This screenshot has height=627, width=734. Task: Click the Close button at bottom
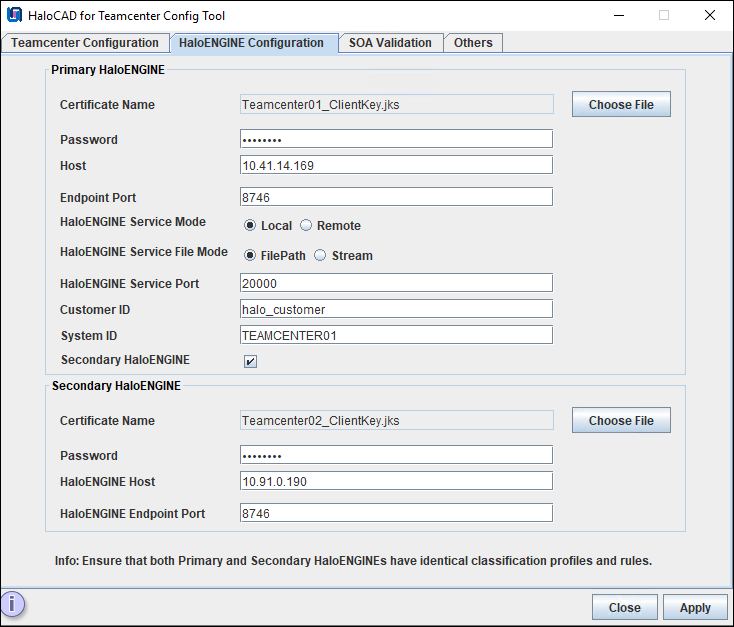click(624, 607)
